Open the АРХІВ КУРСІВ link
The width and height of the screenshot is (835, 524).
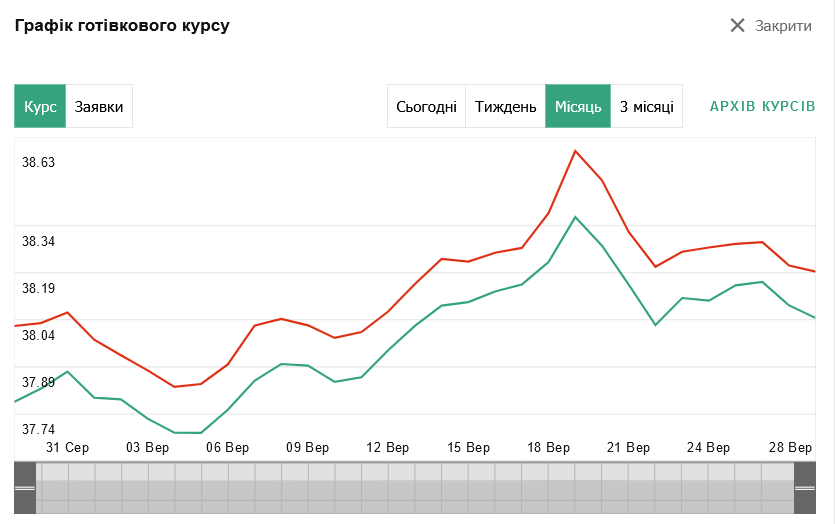tap(762, 106)
